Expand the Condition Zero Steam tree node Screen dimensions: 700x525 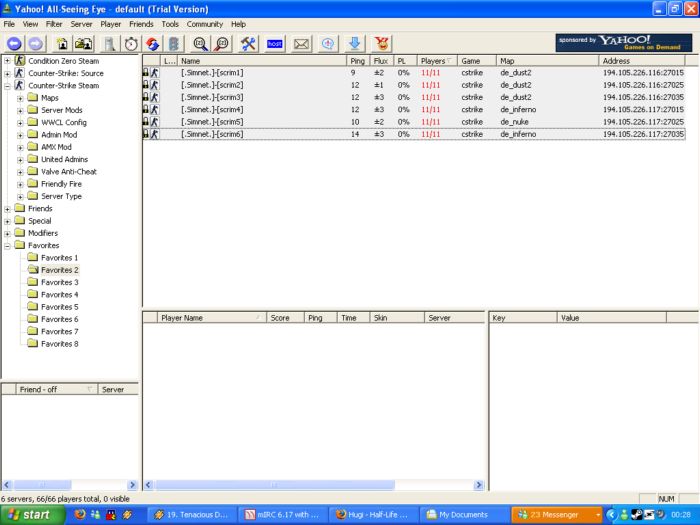click(7, 61)
